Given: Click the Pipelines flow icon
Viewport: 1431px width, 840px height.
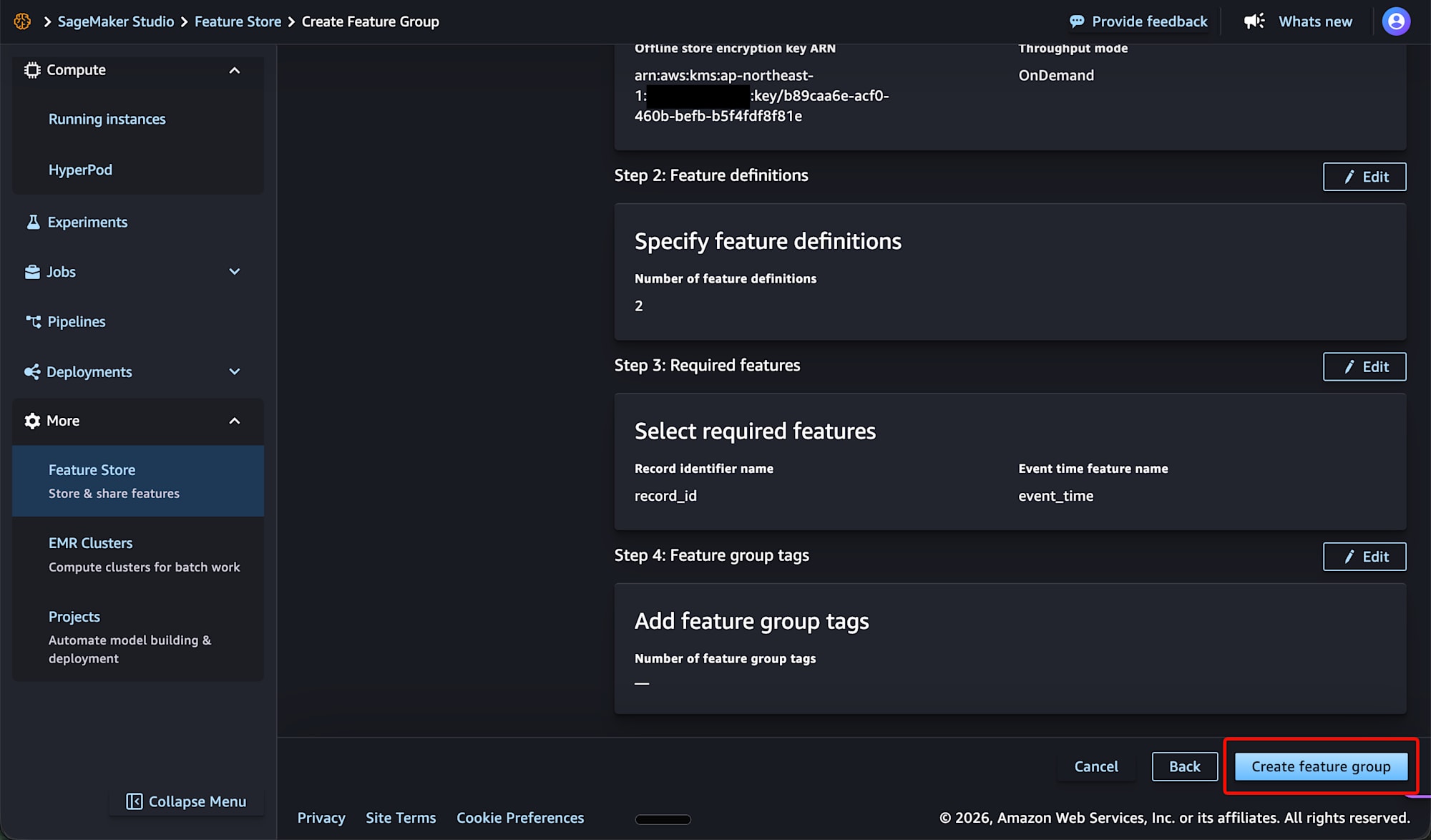Looking at the screenshot, I should tap(33, 322).
